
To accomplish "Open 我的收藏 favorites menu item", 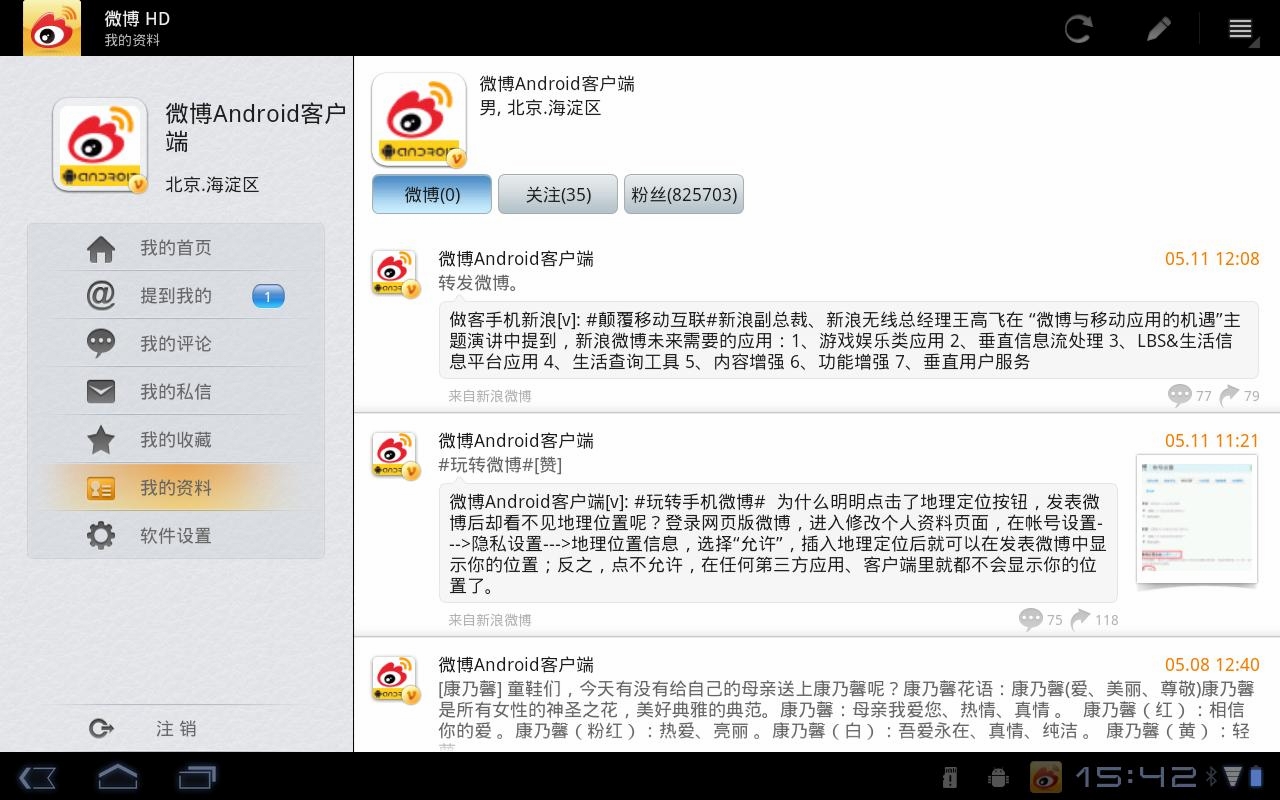I will pos(176,440).
